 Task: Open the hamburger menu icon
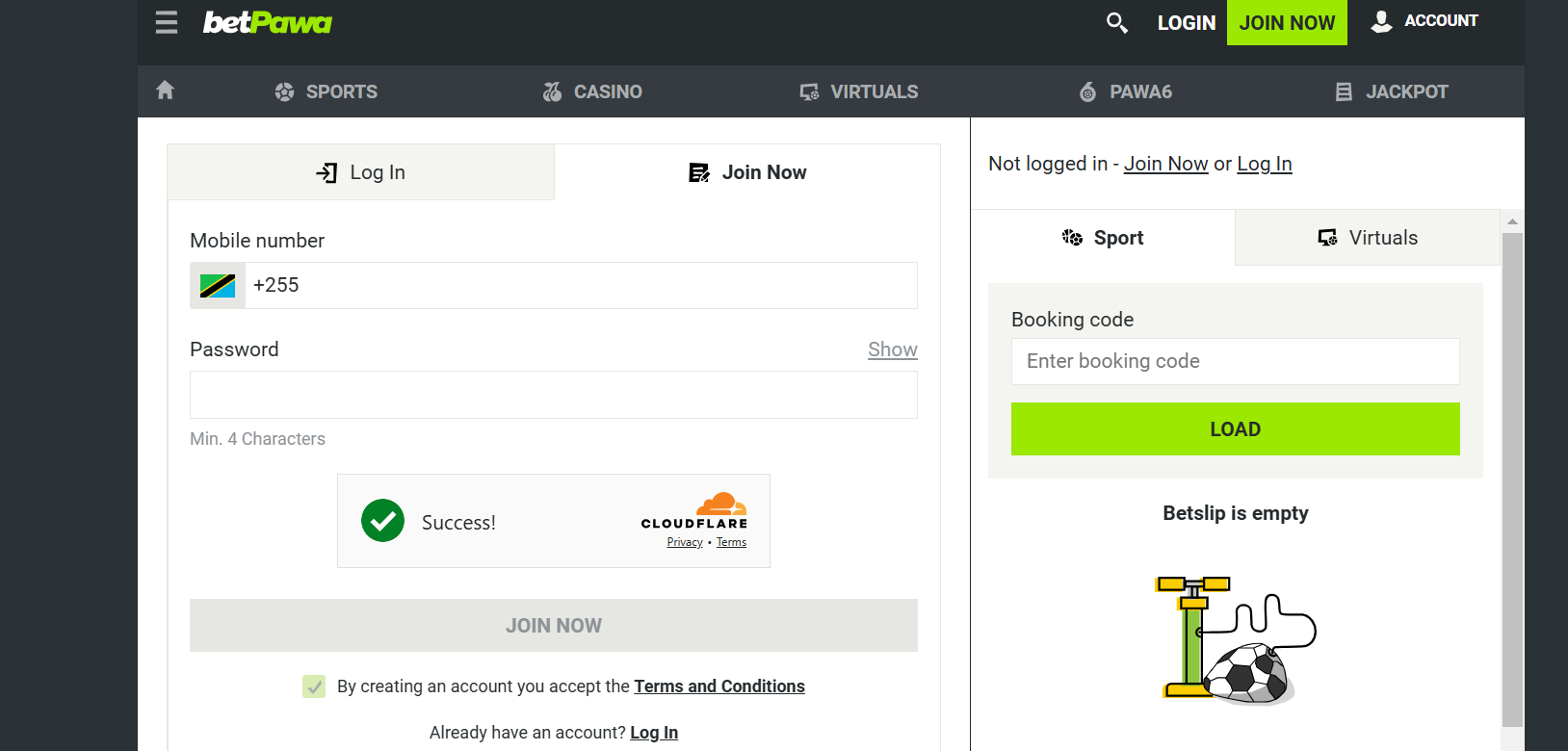(x=167, y=22)
